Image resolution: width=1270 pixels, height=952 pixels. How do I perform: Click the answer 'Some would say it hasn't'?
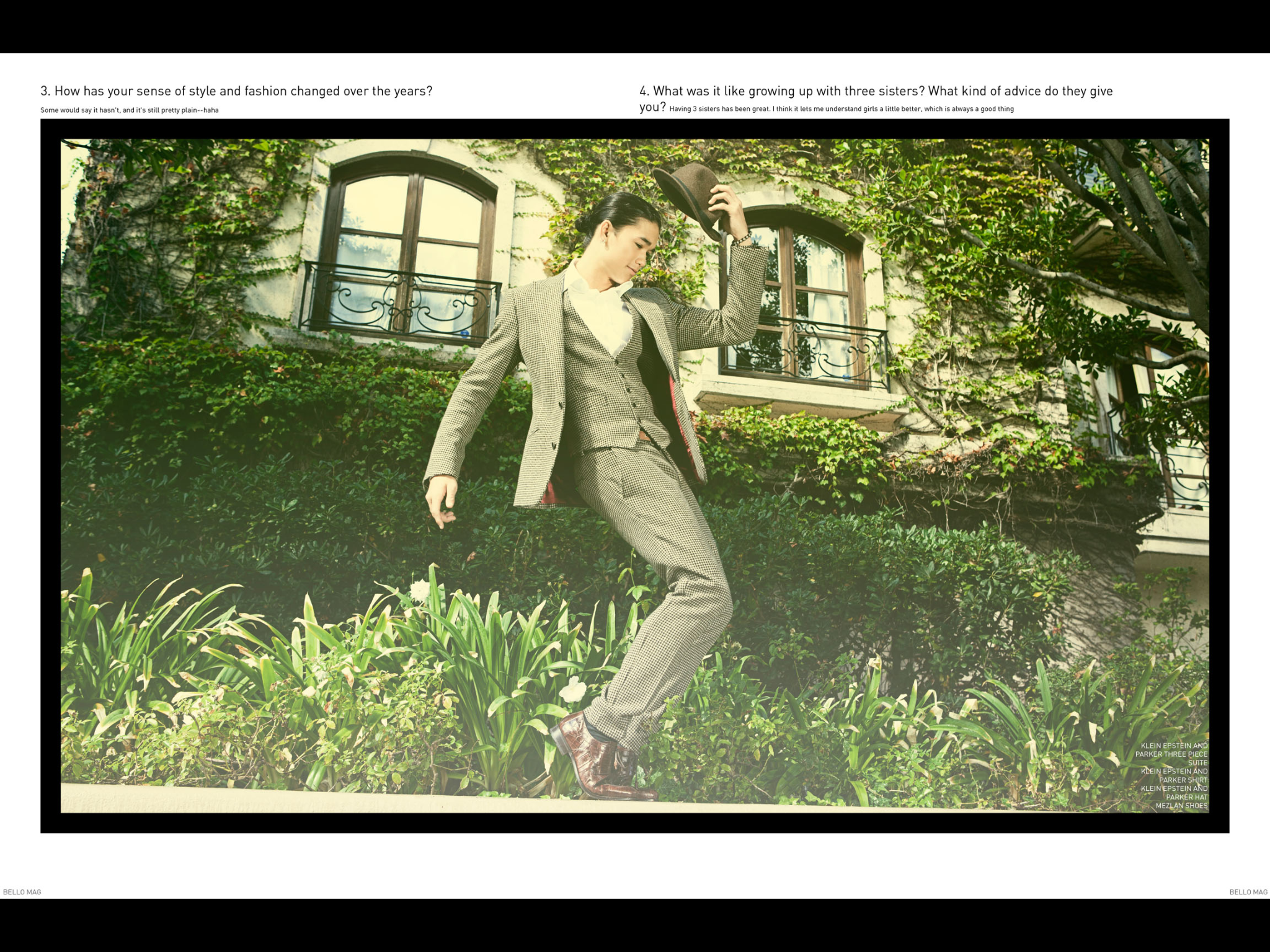point(130,110)
